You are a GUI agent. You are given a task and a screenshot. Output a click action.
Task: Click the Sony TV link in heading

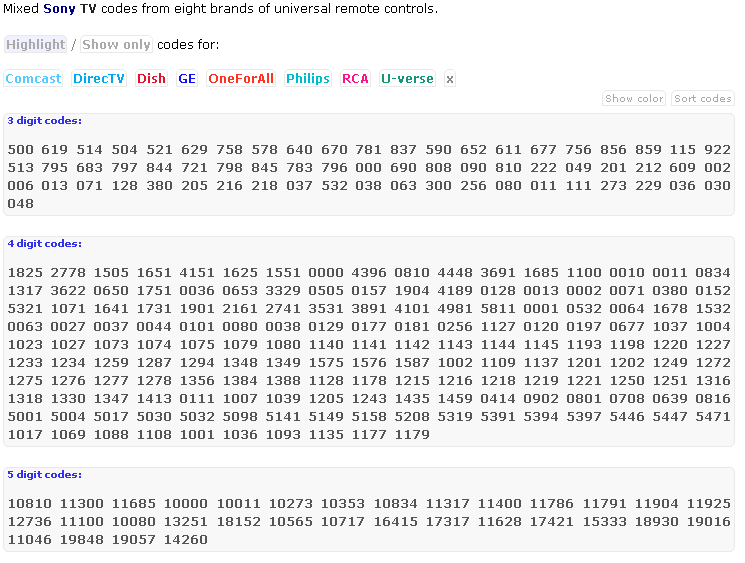[x=70, y=9]
